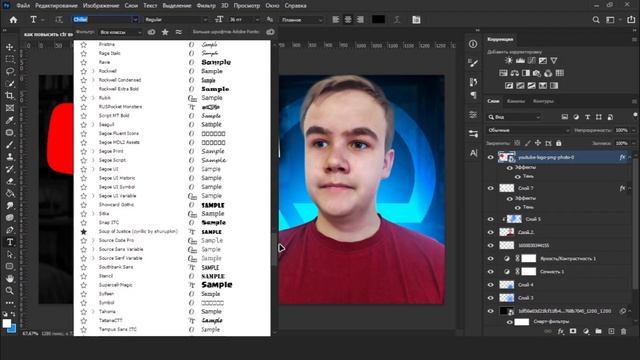Open the font family dropdown arrow
640x360 pixels.
point(135,20)
